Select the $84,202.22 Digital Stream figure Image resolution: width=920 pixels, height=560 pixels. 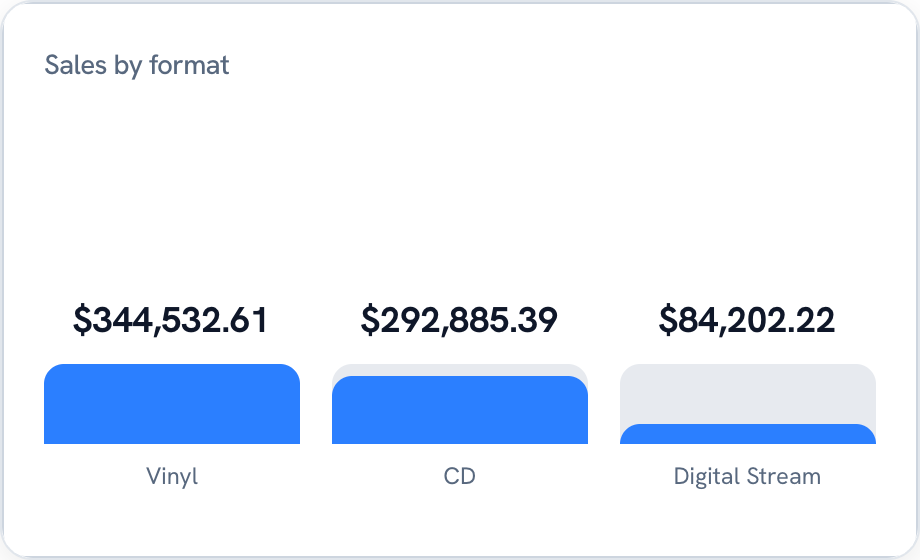[x=747, y=320]
